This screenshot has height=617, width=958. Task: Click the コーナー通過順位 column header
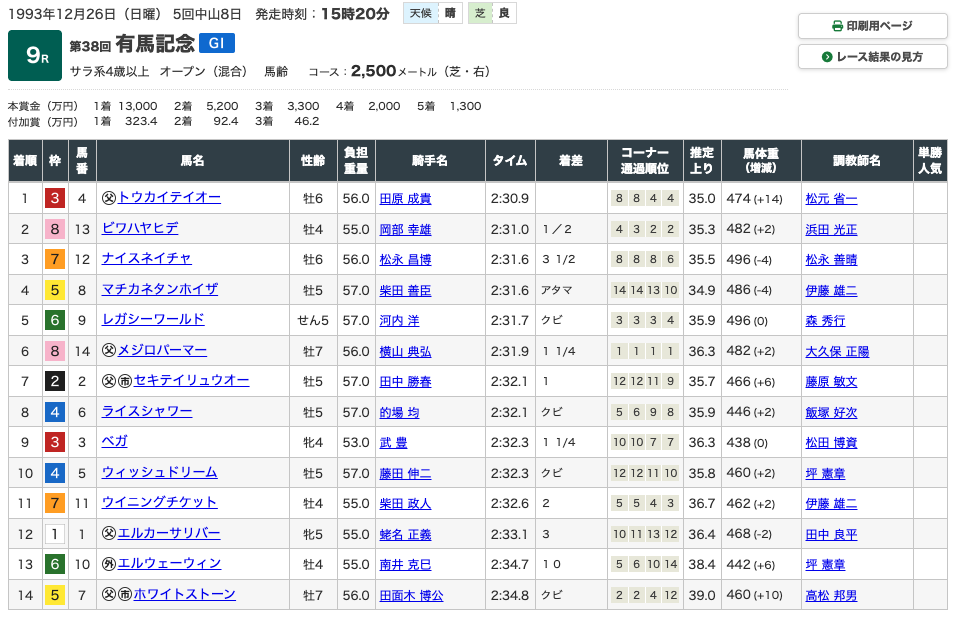pyautogui.click(x=644, y=161)
